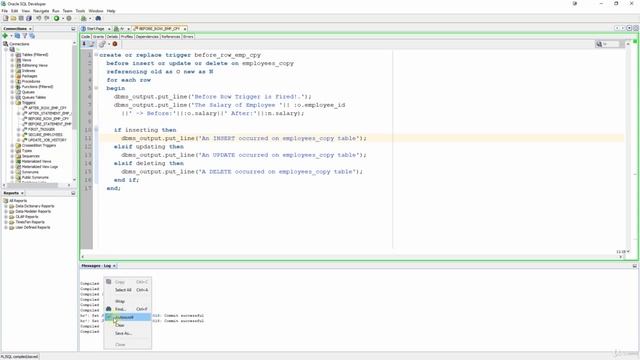The image size is (640, 360).
Task: Select SECURE_EMPLOYEES trigger in tree
Action: coord(45,135)
